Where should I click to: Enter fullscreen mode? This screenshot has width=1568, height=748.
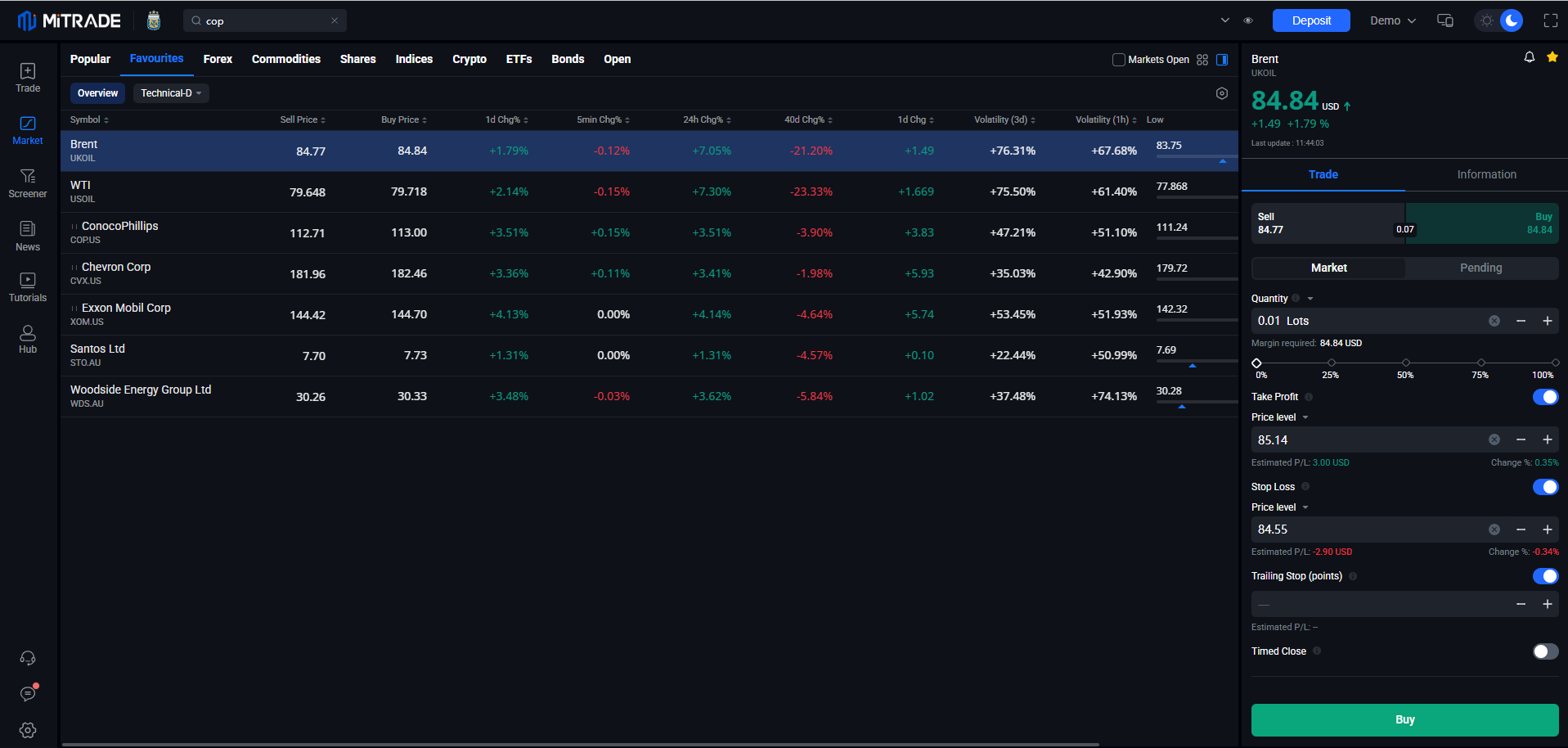[x=1551, y=20]
